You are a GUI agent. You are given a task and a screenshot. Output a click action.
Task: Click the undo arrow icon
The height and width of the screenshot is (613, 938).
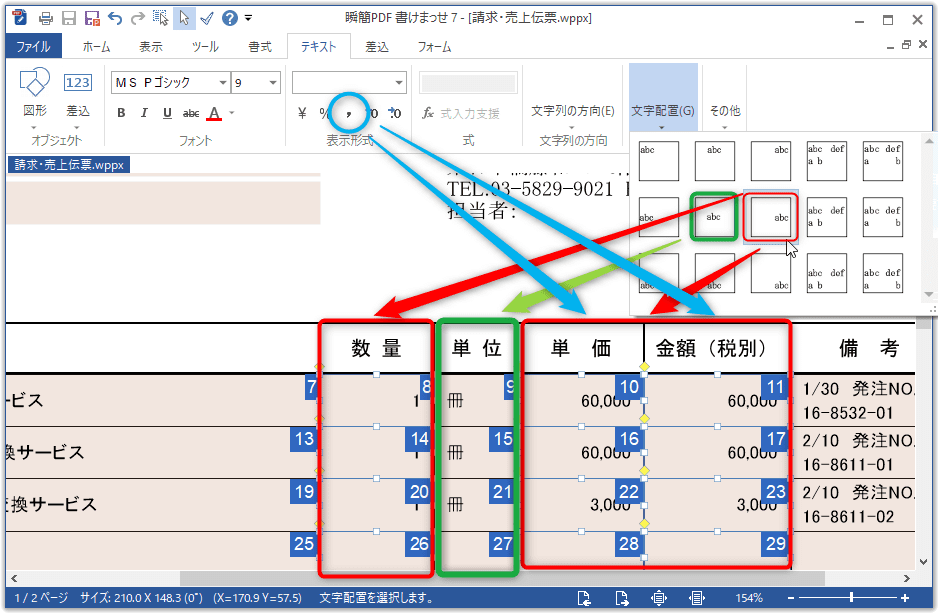[x=114, y=18]
